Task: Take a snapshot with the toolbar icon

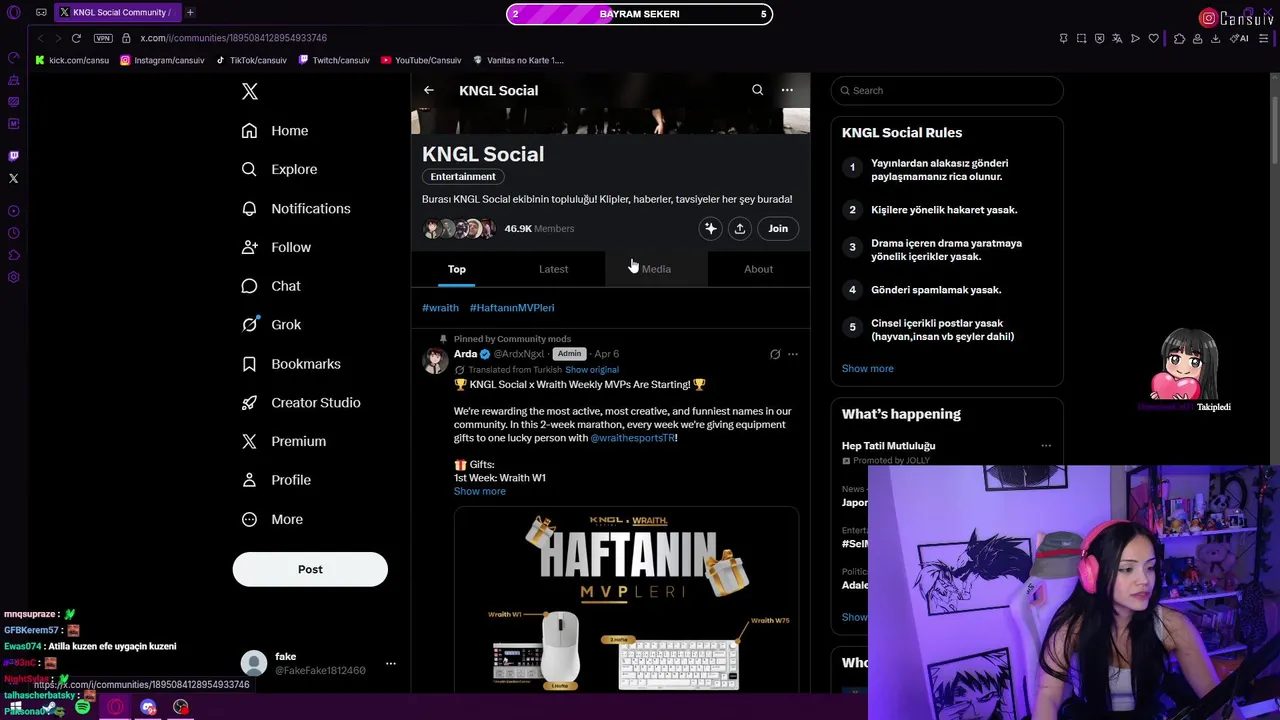Action: (x=1081, y=38)
